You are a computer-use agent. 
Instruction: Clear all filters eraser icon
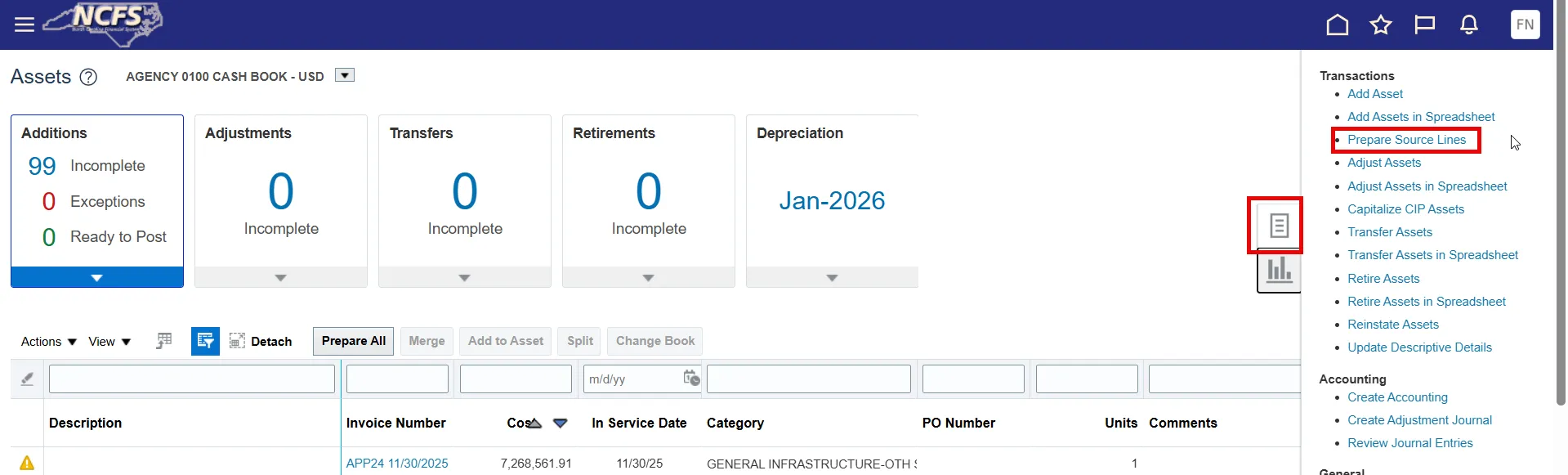27,379
